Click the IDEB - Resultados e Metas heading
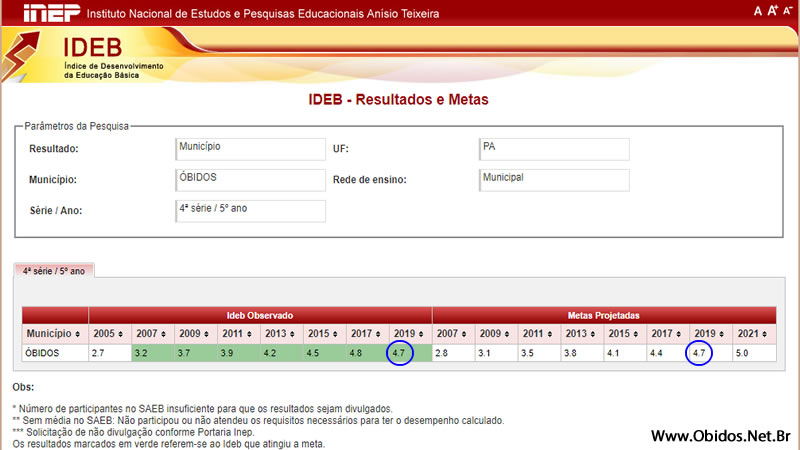 (x=398, y=99)
